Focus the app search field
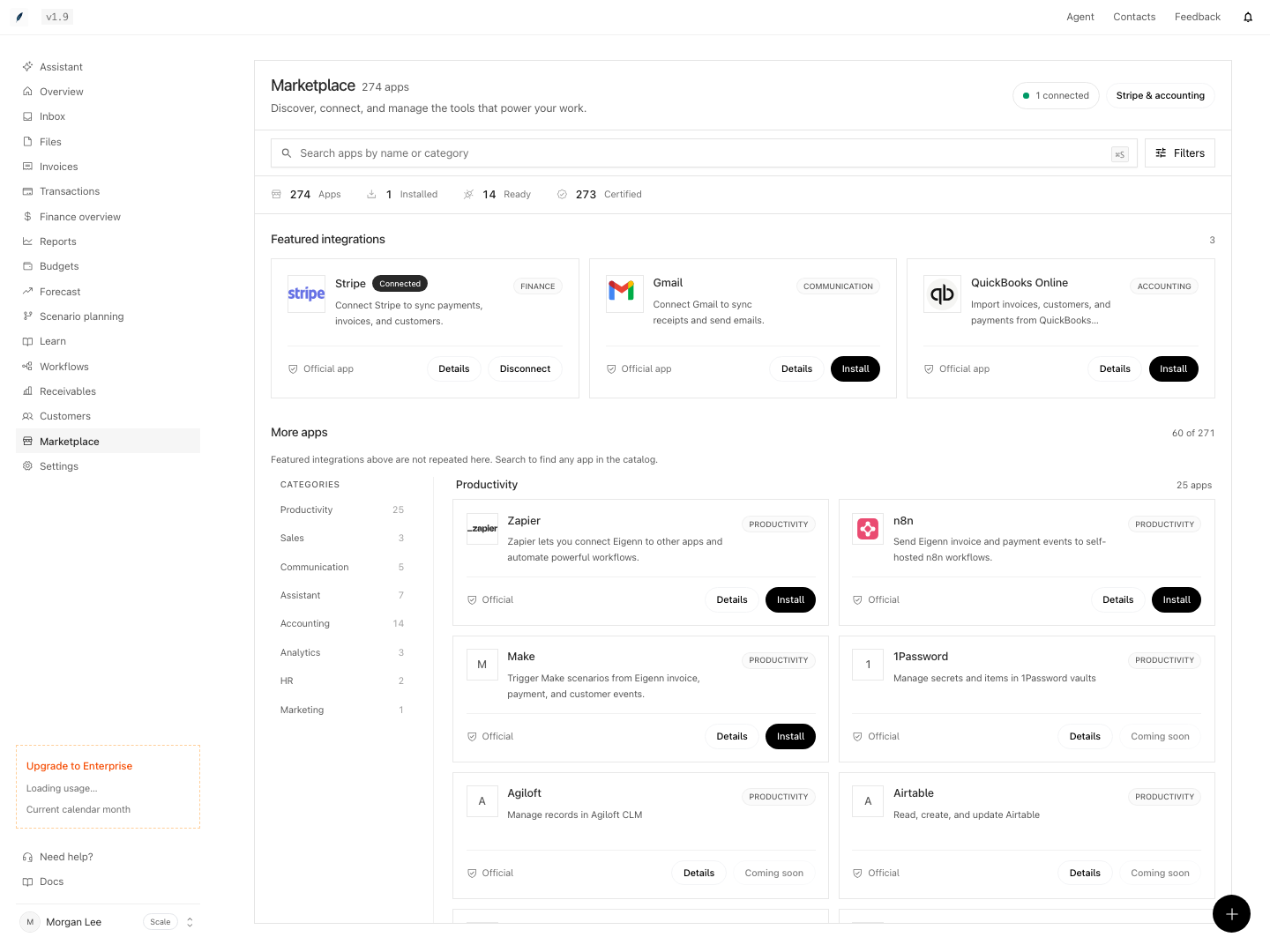The image size is (1270, 952). coord(704,153)
